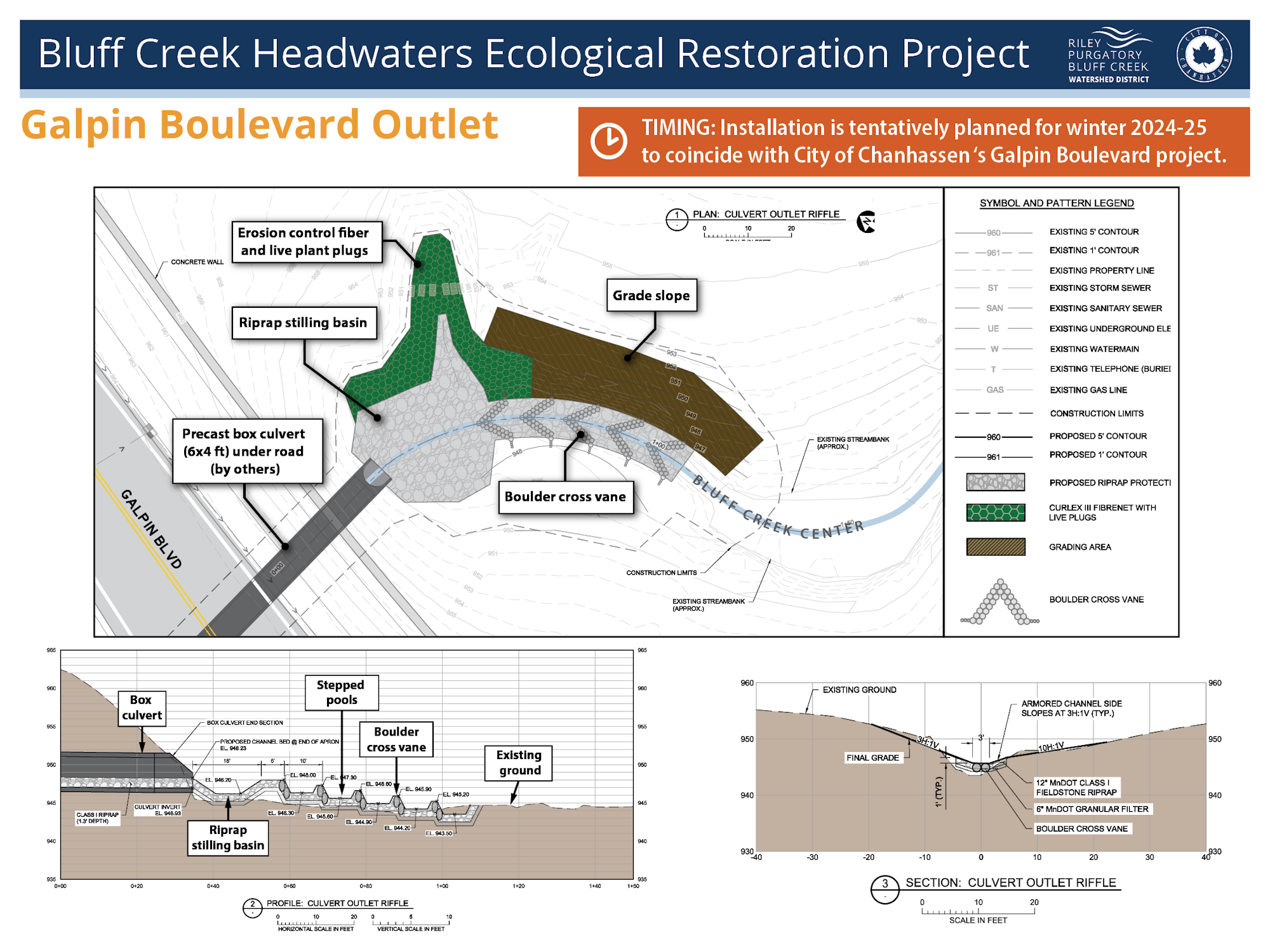Click the City of Chanhassen maple leaf logo
Screen dimensions: 1270x952
(1204, 55)
